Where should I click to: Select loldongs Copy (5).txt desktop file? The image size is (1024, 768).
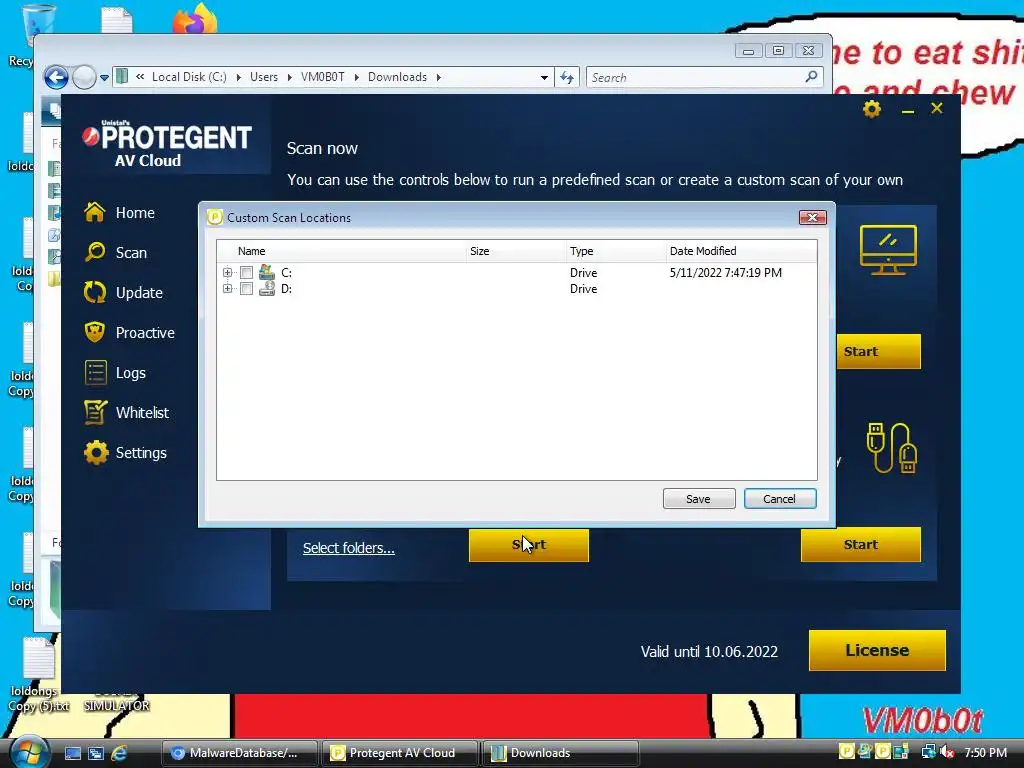pyautogui.click(x=39, y=676)
